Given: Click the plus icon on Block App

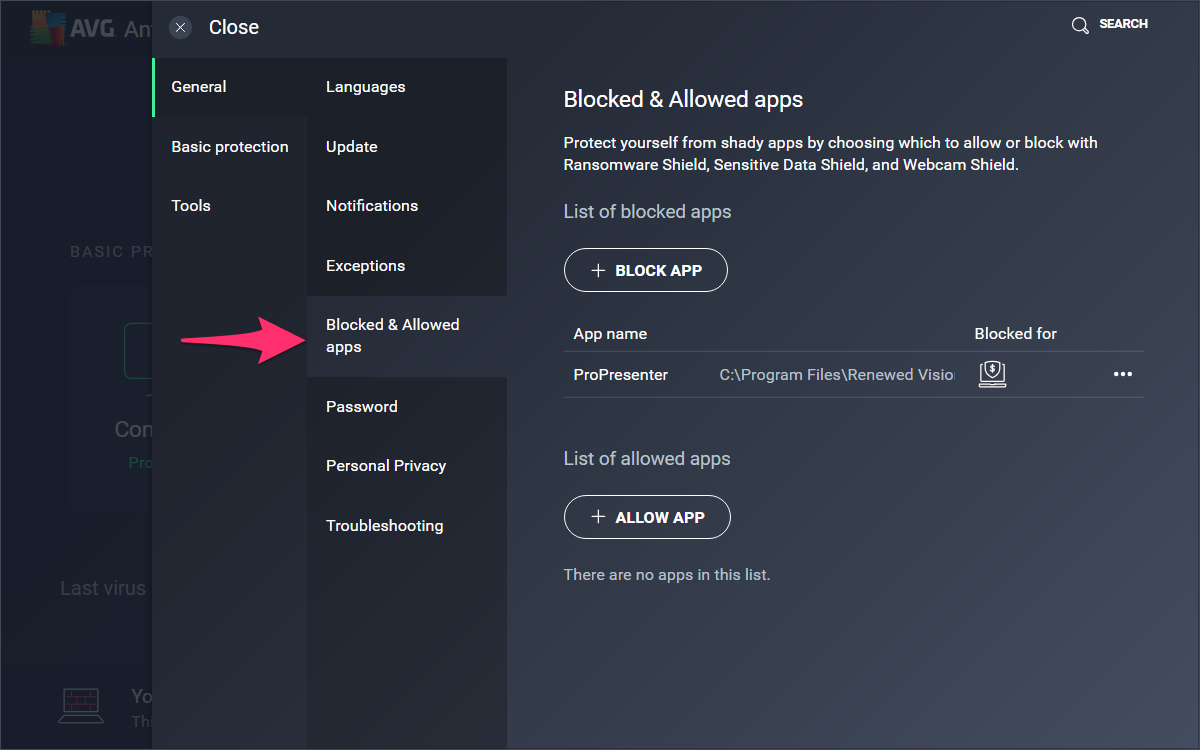Looking at the screenshot, I should click(599, 270).
